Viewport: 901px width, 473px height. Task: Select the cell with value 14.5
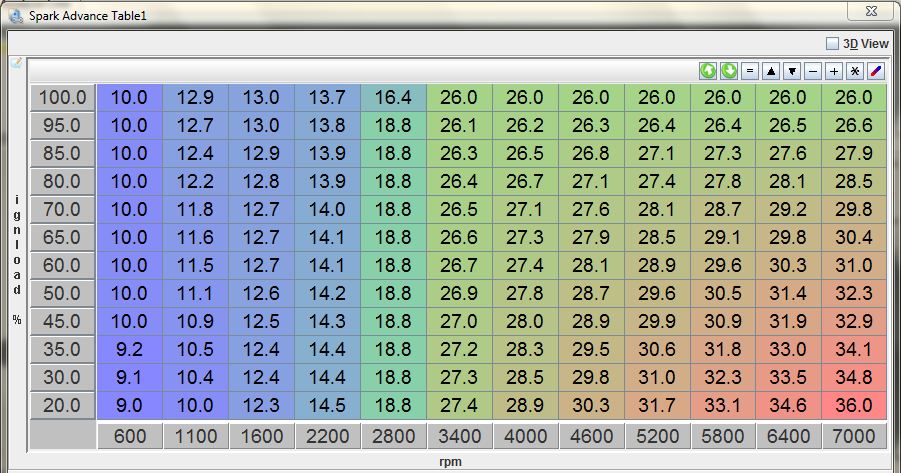point(328,405)
